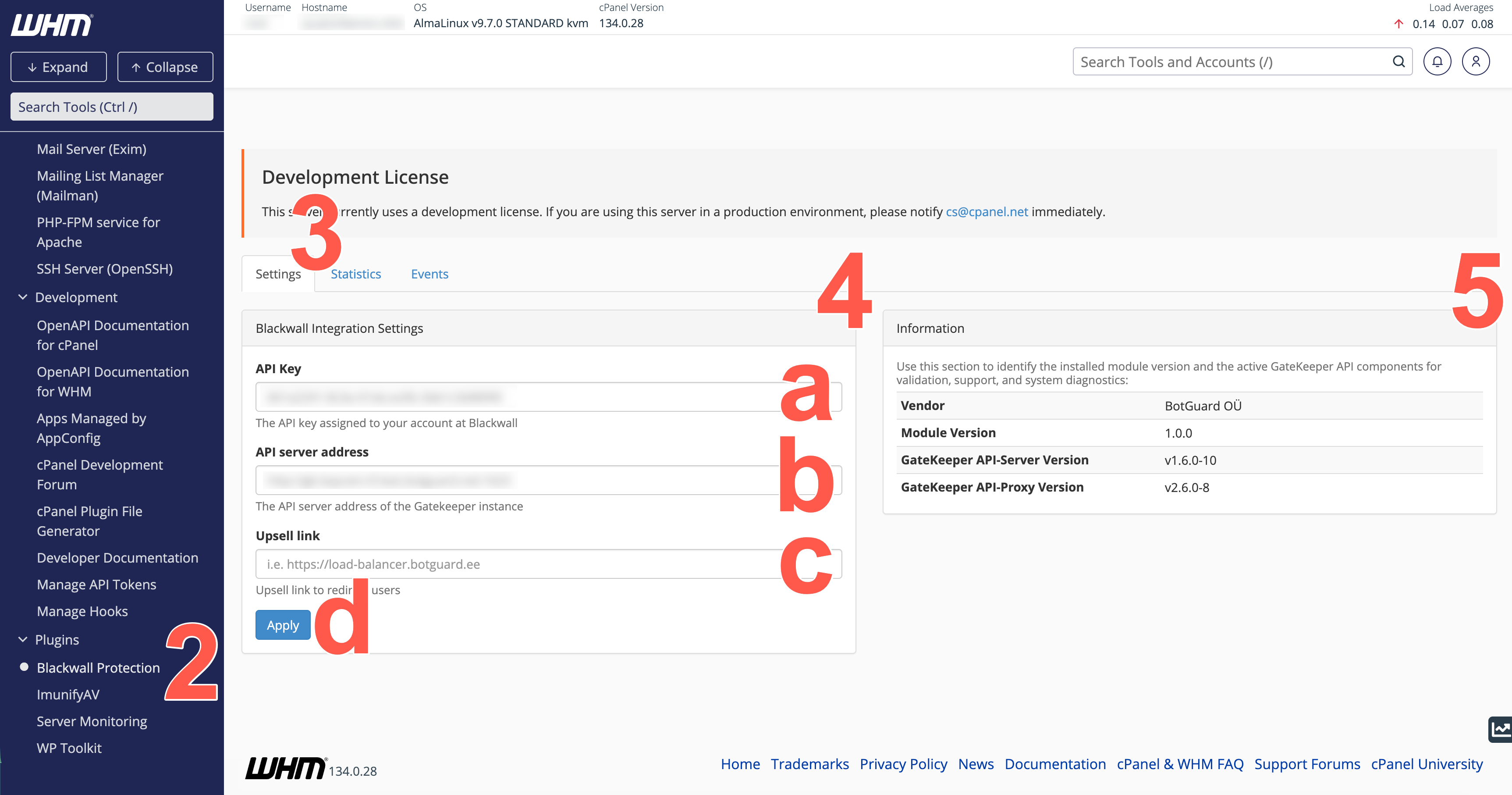Select Manage Hooks in sidebar
The image size is (1512, 795).
click(82, 611)
